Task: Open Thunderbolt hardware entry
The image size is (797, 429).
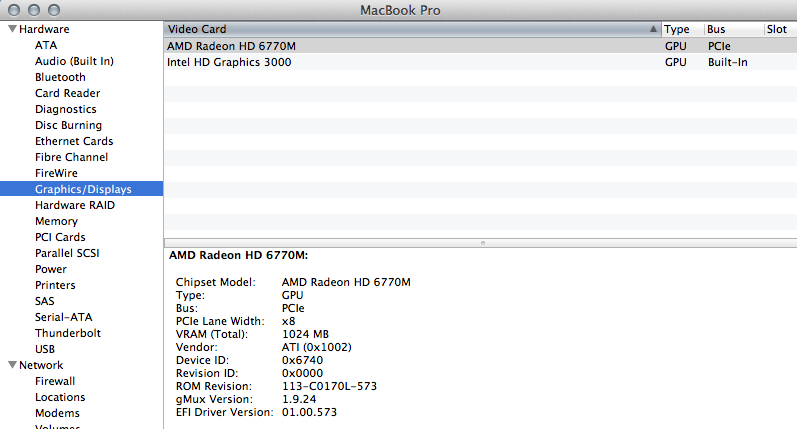Action: point(68,333)
